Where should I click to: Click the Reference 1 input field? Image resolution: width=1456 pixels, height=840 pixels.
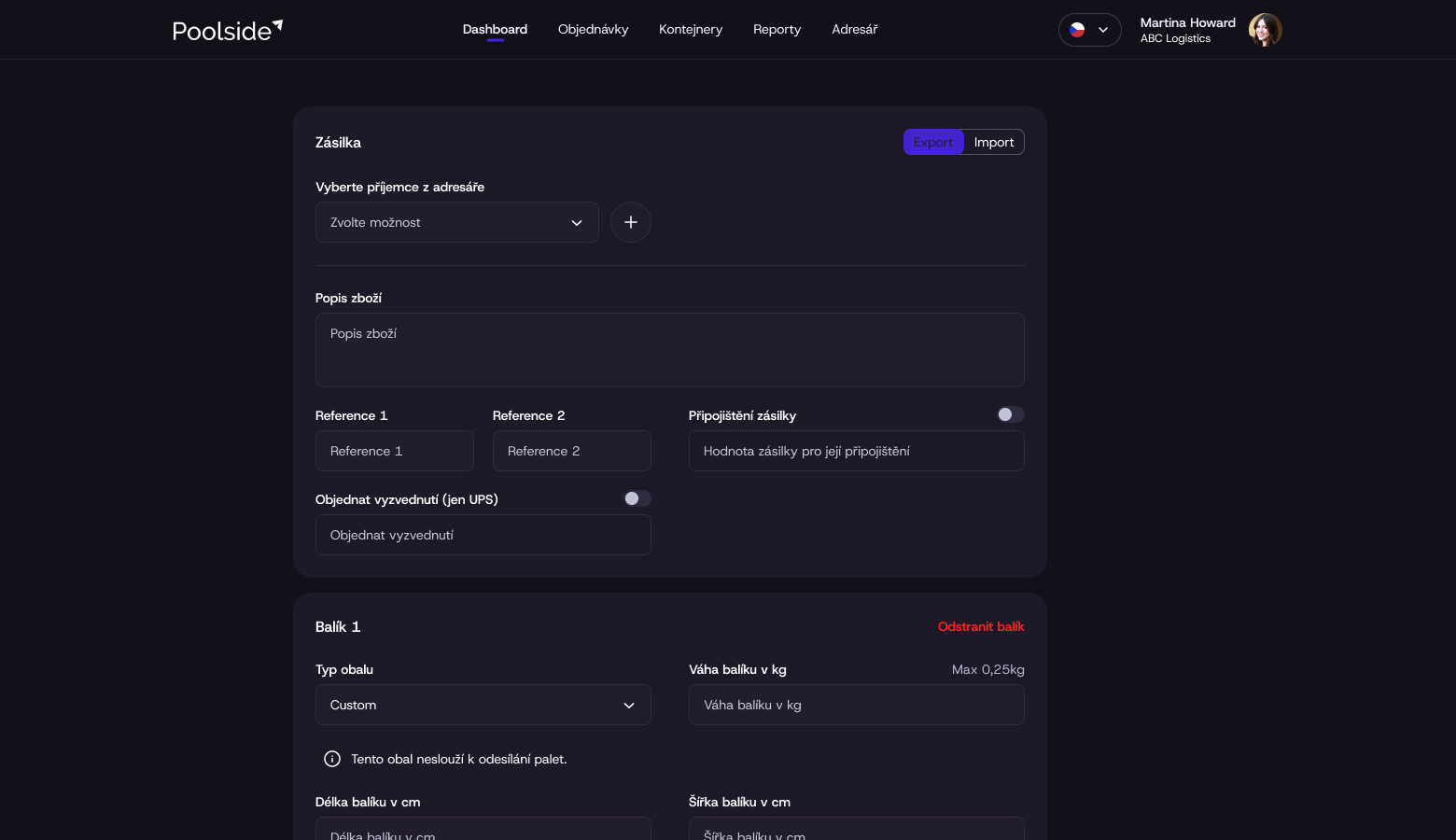point(395,451)
